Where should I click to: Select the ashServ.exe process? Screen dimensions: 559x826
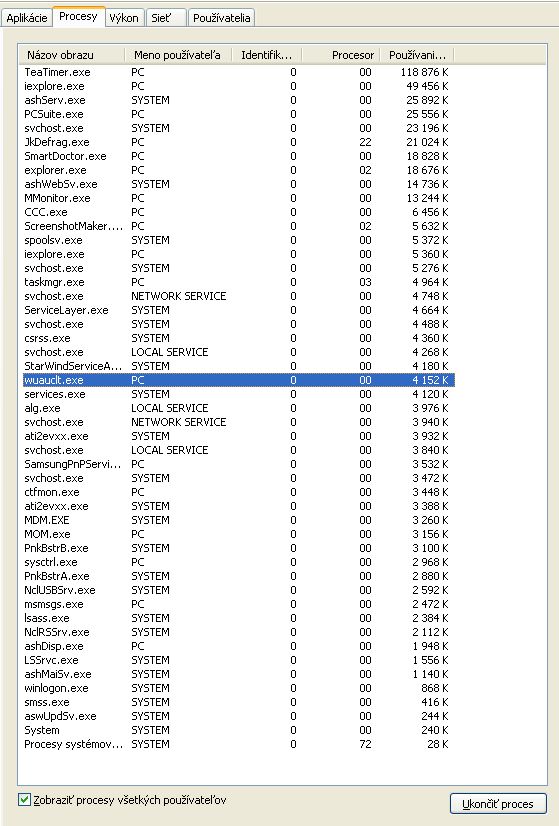239,100
